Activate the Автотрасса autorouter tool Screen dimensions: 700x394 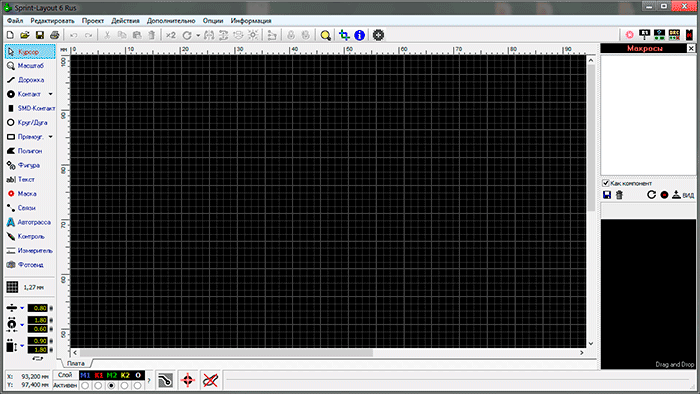coord(29,222)
